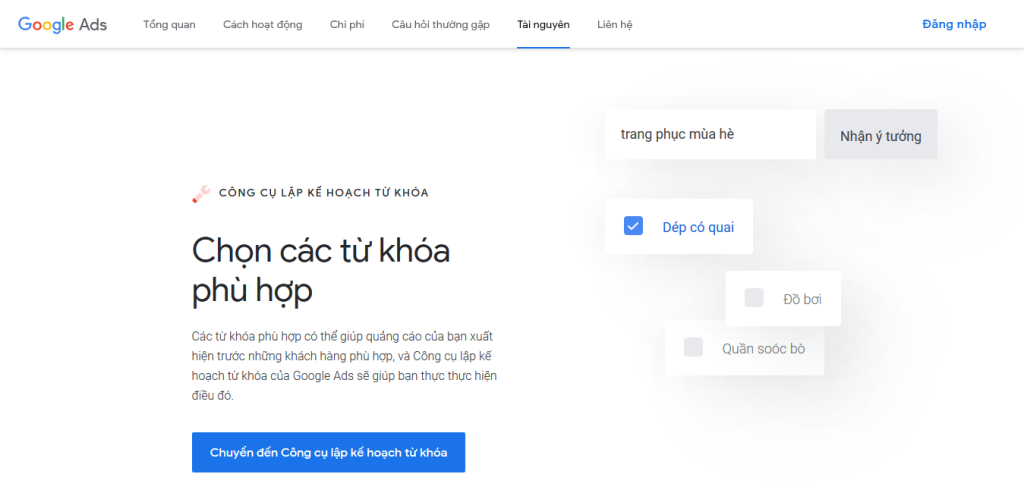Click the heading 'Chọn các từ khóa phù hợp'
The height and width of the screenshot is (496, 1024).
[x=320, y=269]
